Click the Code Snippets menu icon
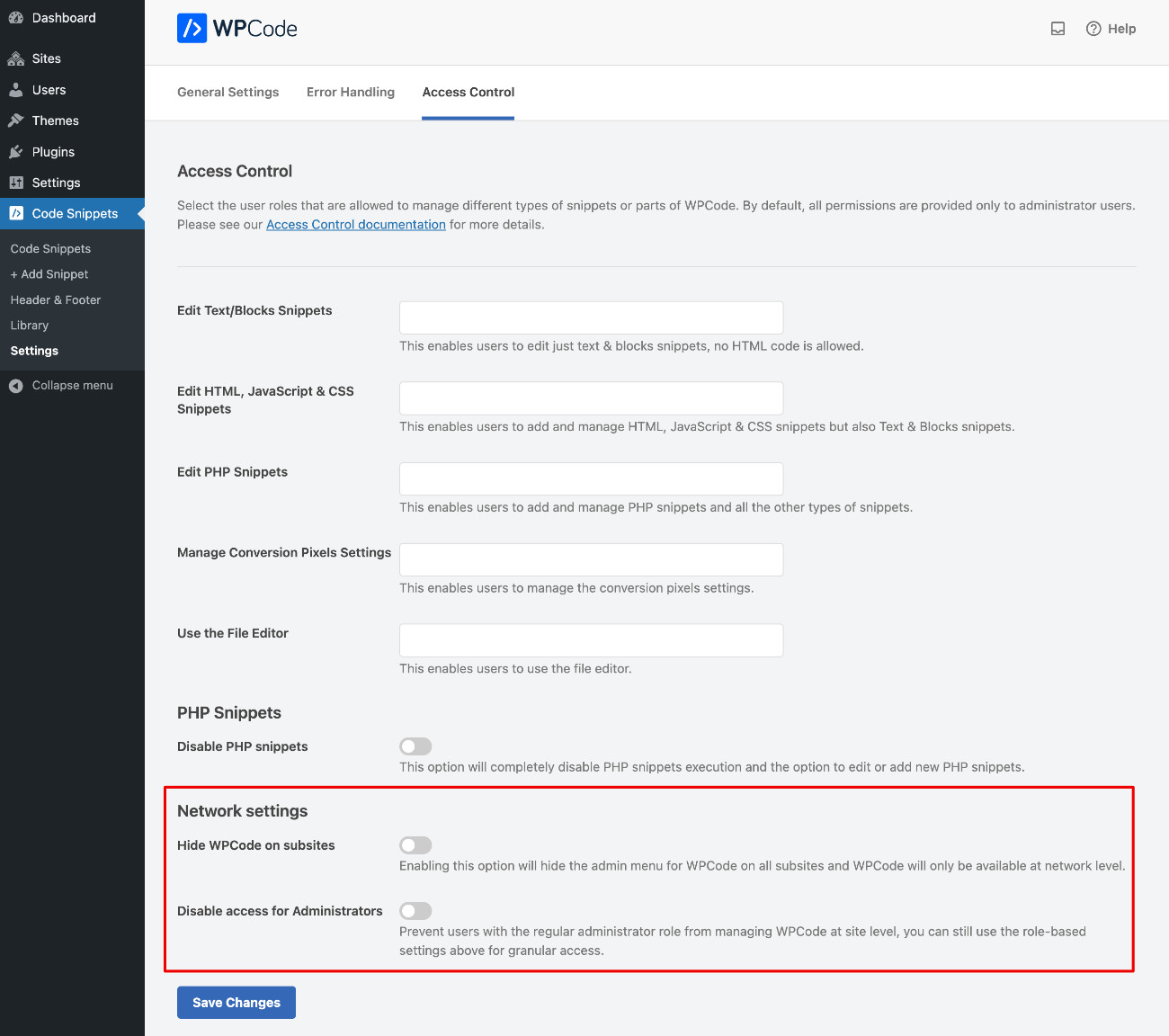 click(16, 213)
